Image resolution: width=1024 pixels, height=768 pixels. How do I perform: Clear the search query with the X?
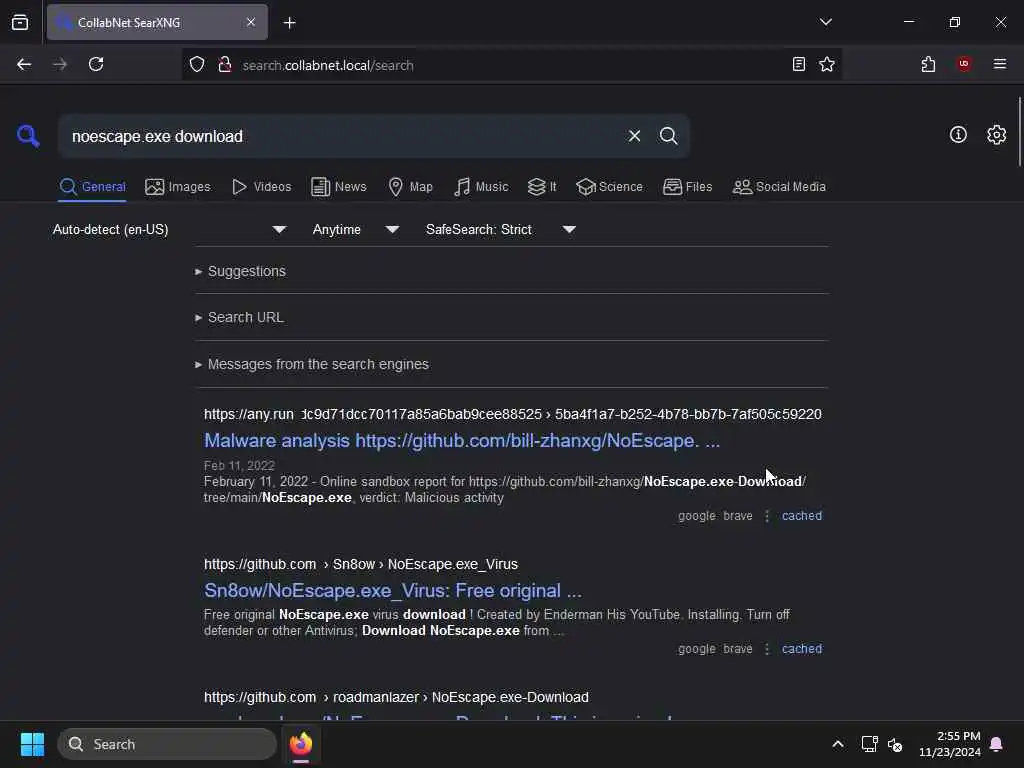pyautogui.click(x=634, y=136)
